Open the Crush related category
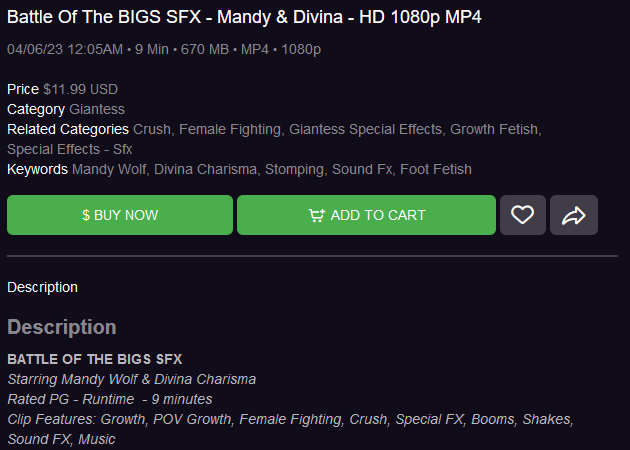 [152, 129]
